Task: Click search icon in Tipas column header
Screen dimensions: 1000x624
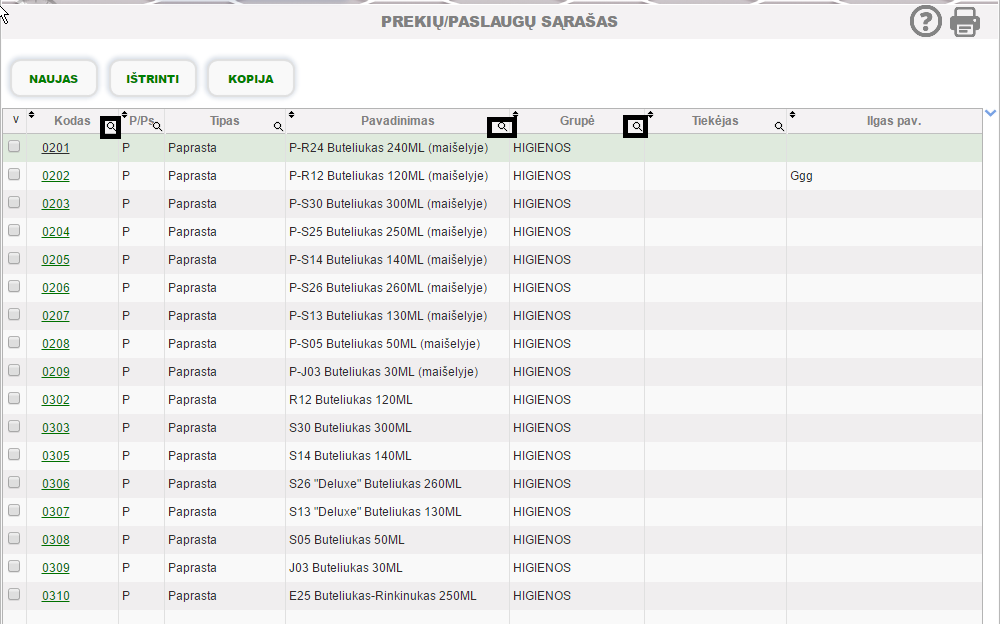Action: pyautogui.click(x=278, y=127)
